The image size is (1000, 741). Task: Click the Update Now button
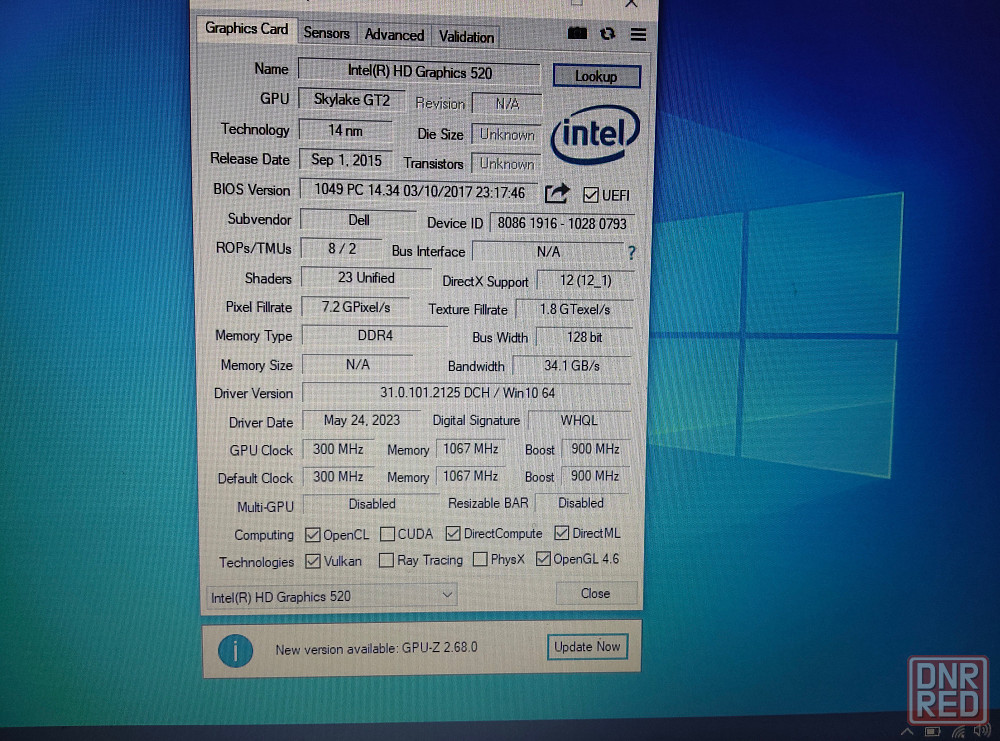587,647
